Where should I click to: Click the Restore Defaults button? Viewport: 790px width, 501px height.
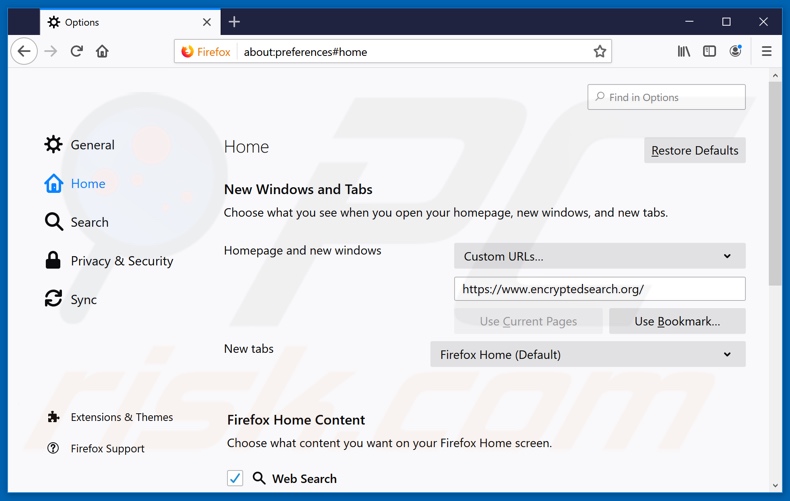[x=694, y=150]
